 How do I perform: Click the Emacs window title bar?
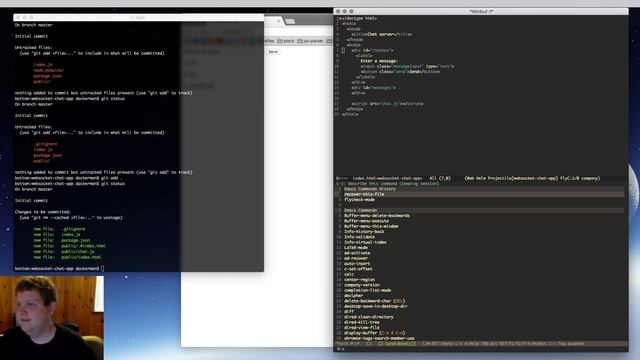point(481,11)
